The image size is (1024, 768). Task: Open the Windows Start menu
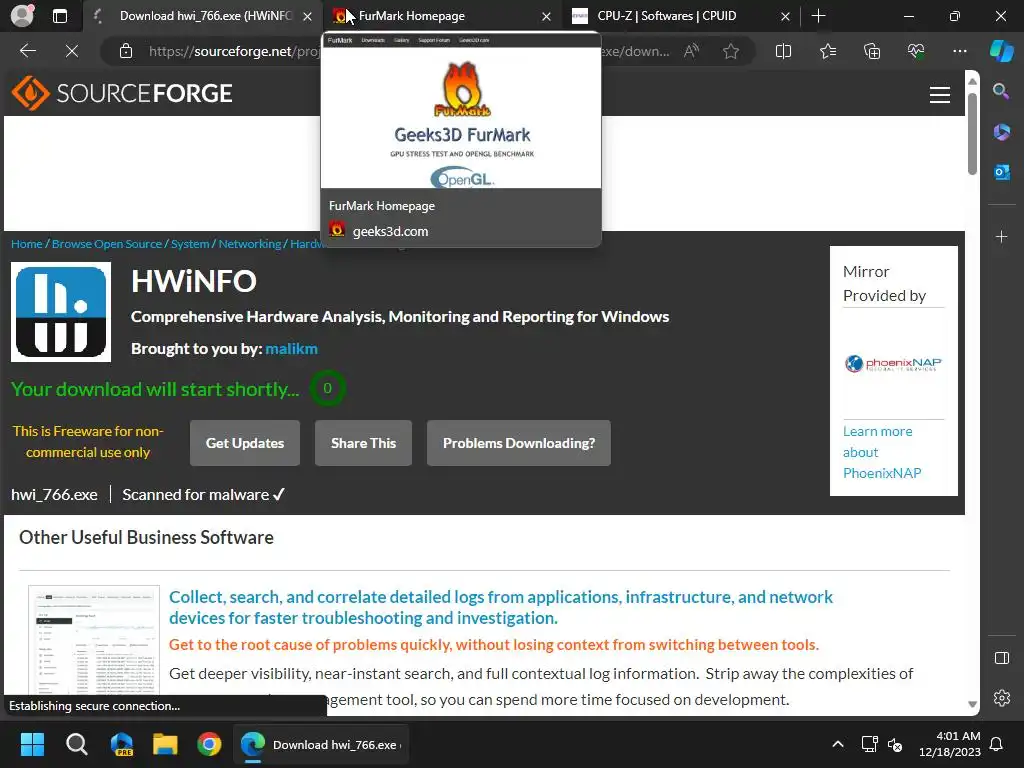(x=32, y=744)
